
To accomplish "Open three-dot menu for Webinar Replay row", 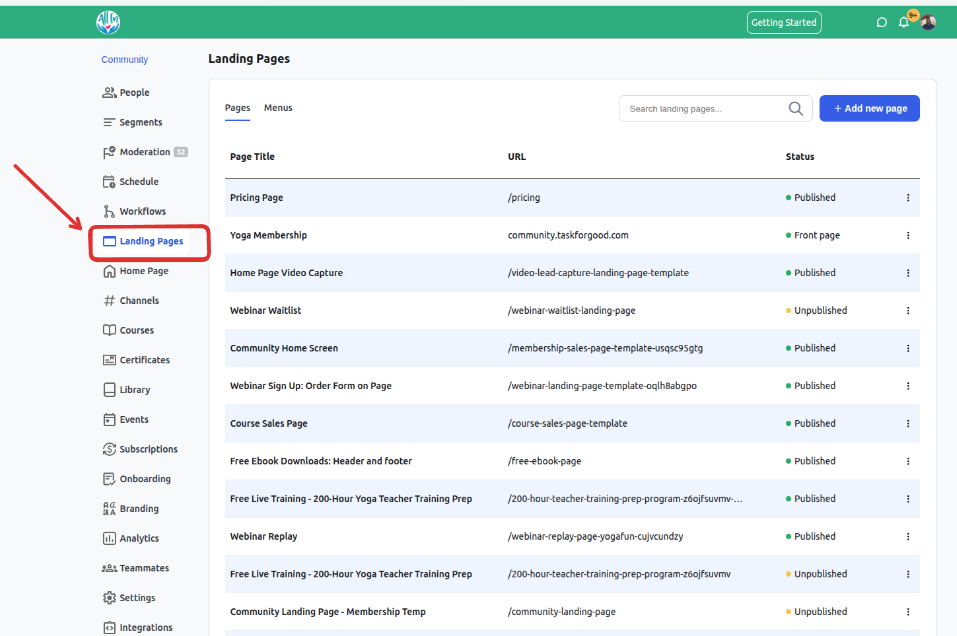I will [908, 537].
